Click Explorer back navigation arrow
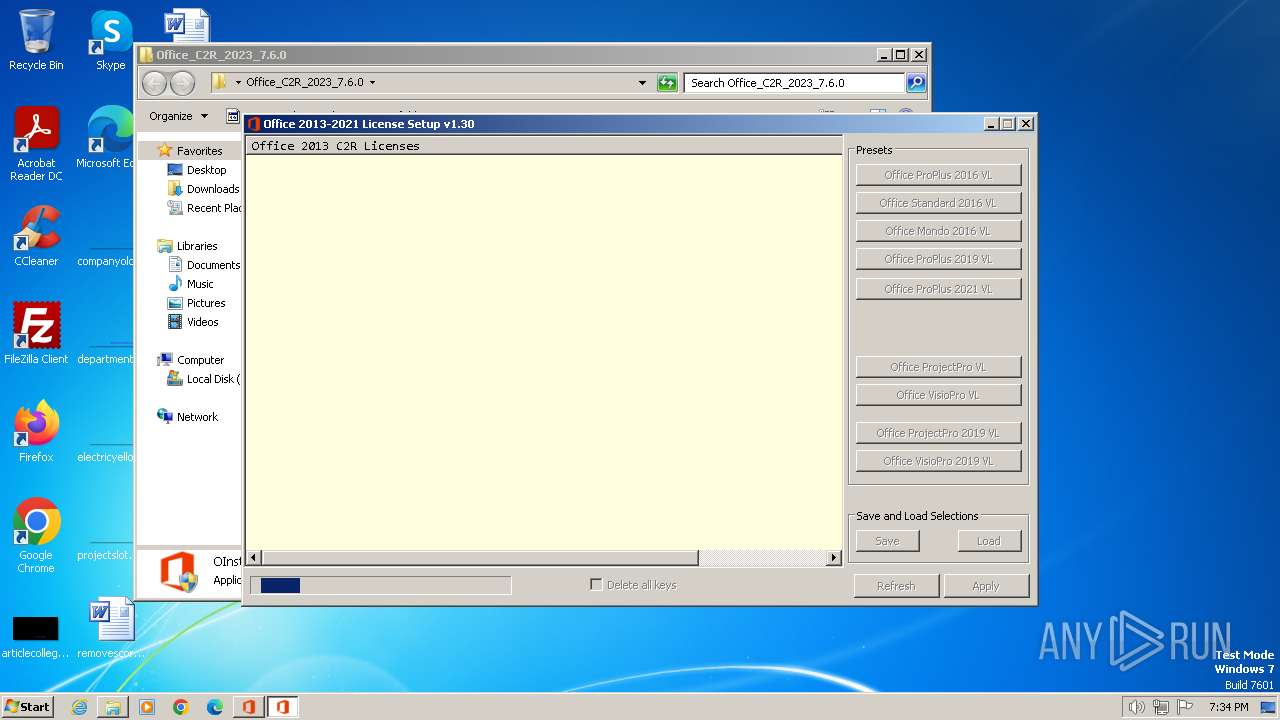 (x=154, y=83)
